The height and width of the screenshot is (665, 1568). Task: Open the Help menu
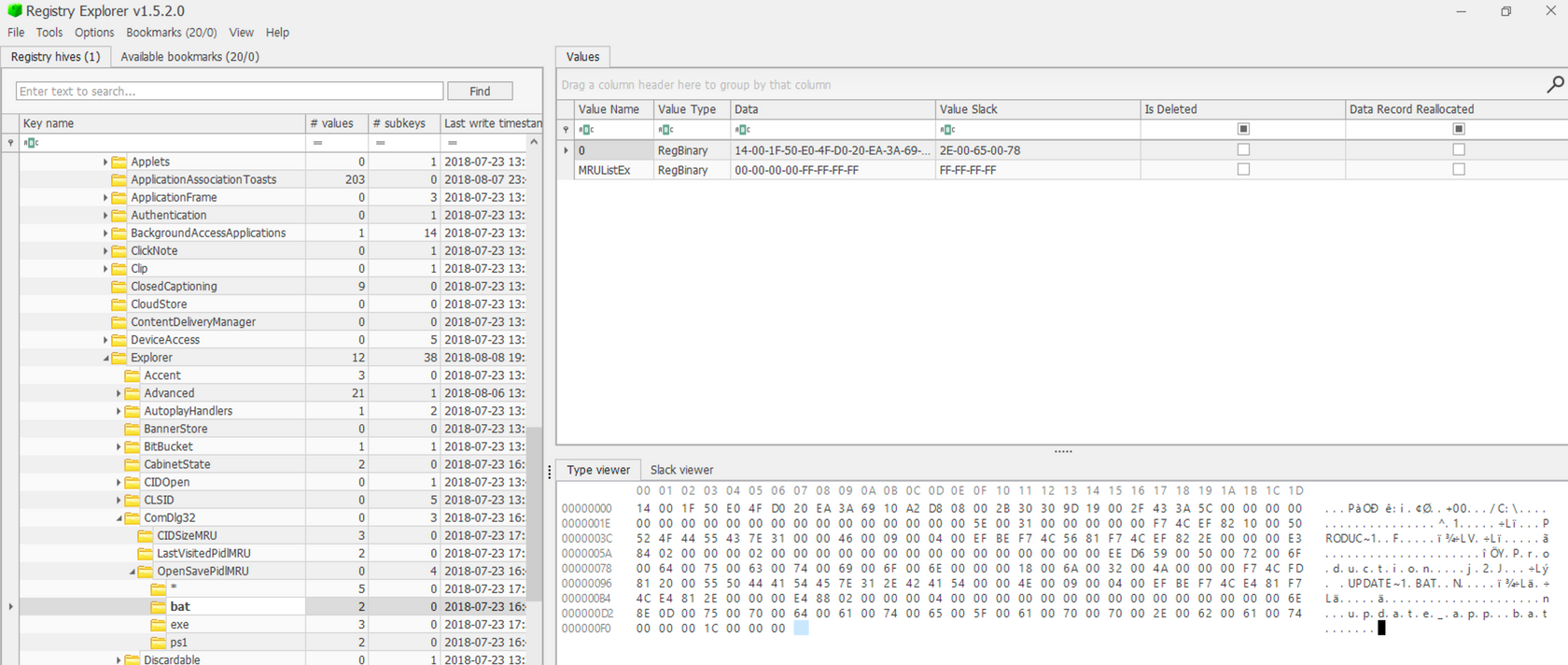click(277, 32)
